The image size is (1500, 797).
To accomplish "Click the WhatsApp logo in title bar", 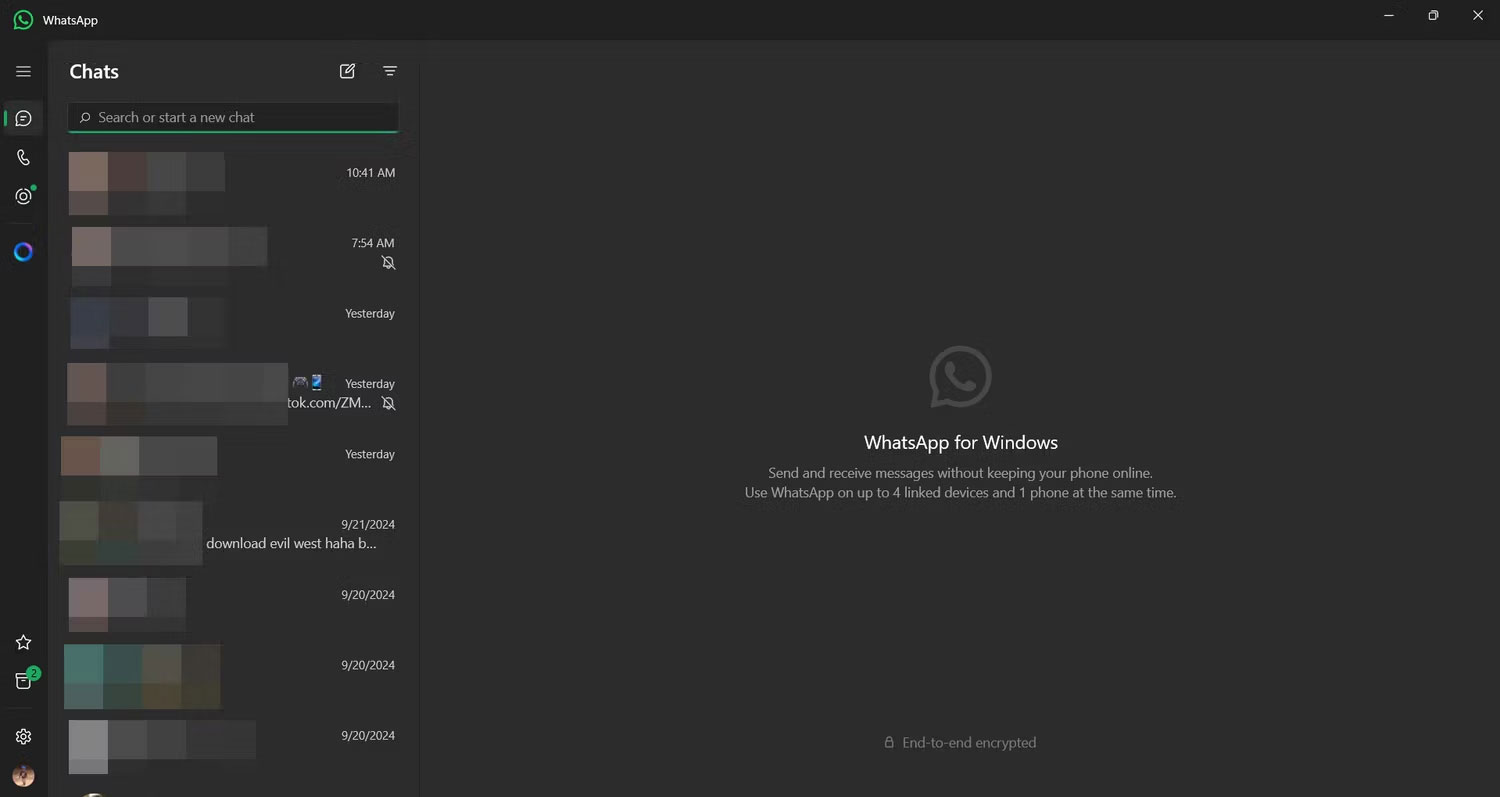I will pos(23,20).
